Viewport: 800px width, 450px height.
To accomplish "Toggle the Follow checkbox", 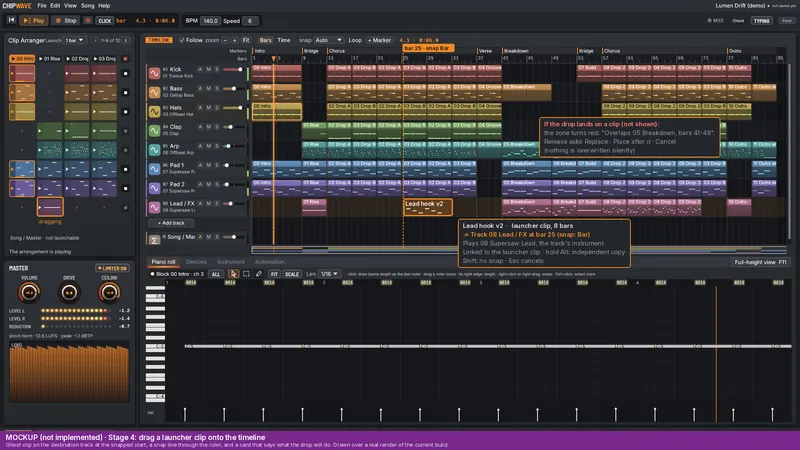I will [x=181, y=40].
